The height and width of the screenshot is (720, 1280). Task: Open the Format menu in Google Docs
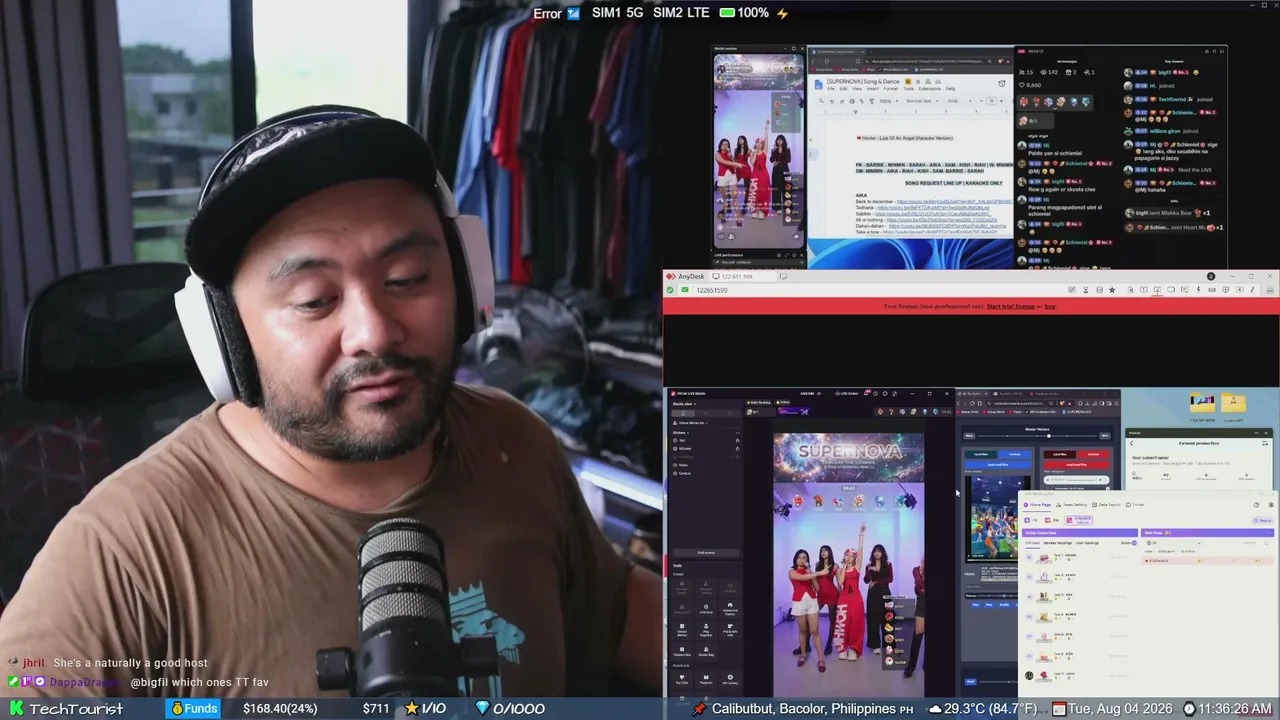(889, 89)
